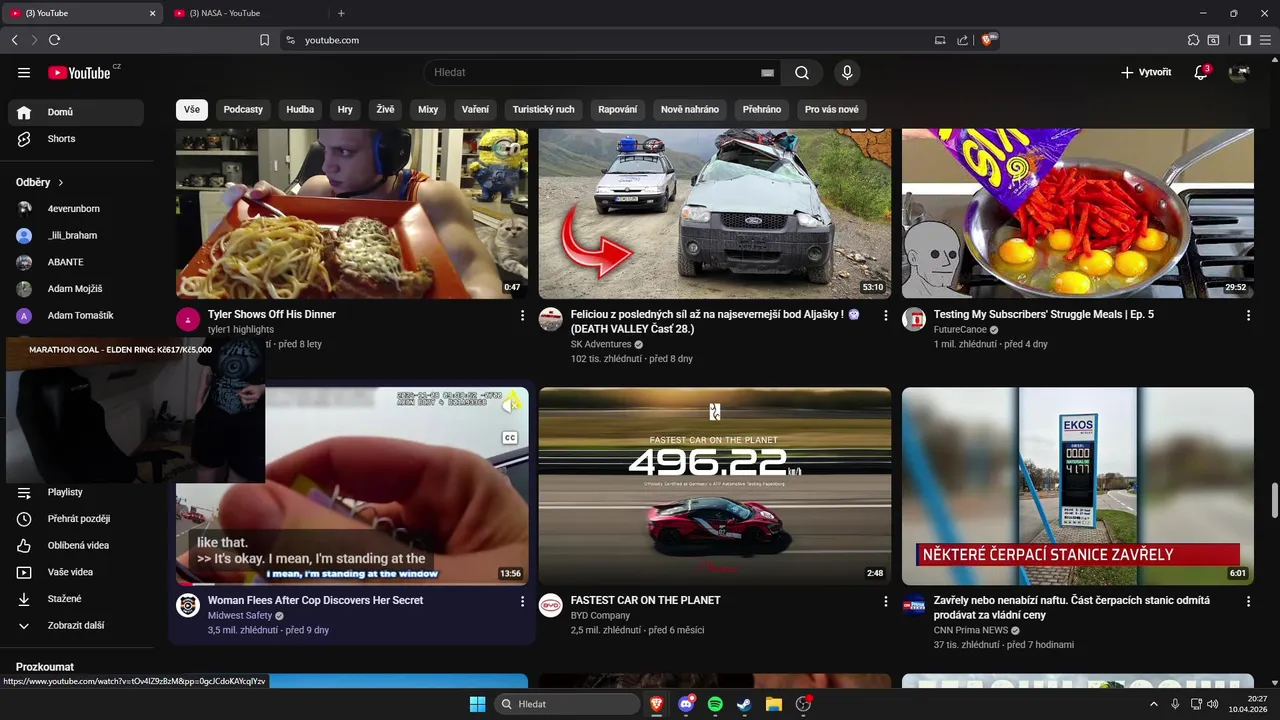Open more options for FASTEST CAR ON THE PLANET
This screenshot has width=1280, height=720.
click(885, 601)
